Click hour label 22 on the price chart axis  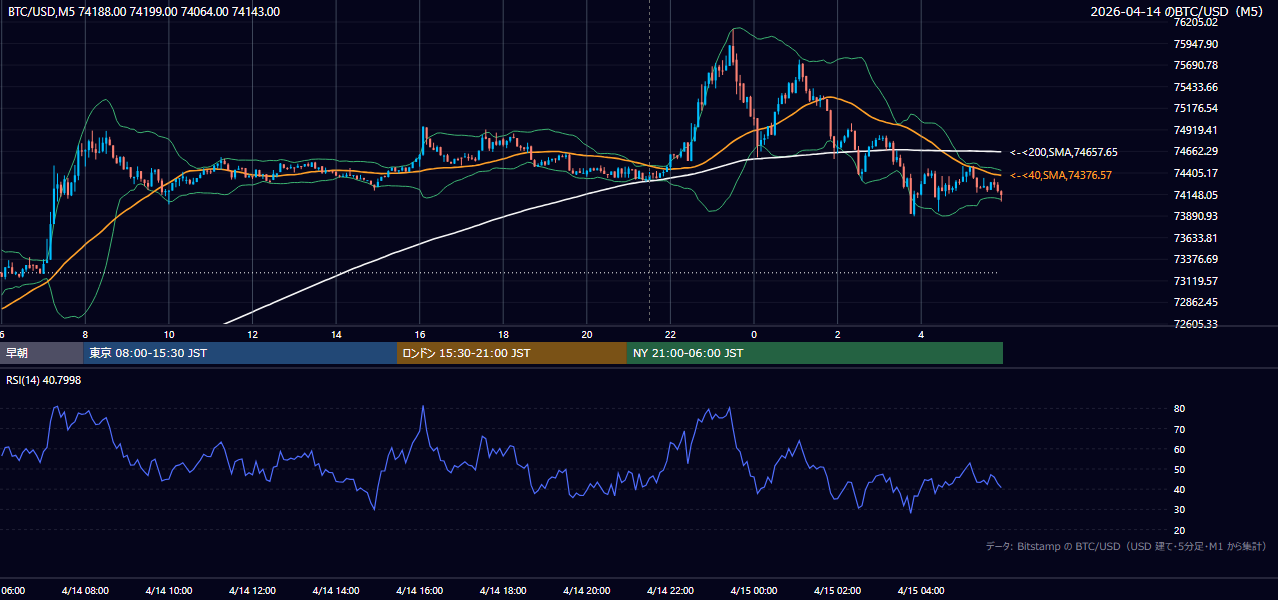pyautogui.click(x=670, y=334)
